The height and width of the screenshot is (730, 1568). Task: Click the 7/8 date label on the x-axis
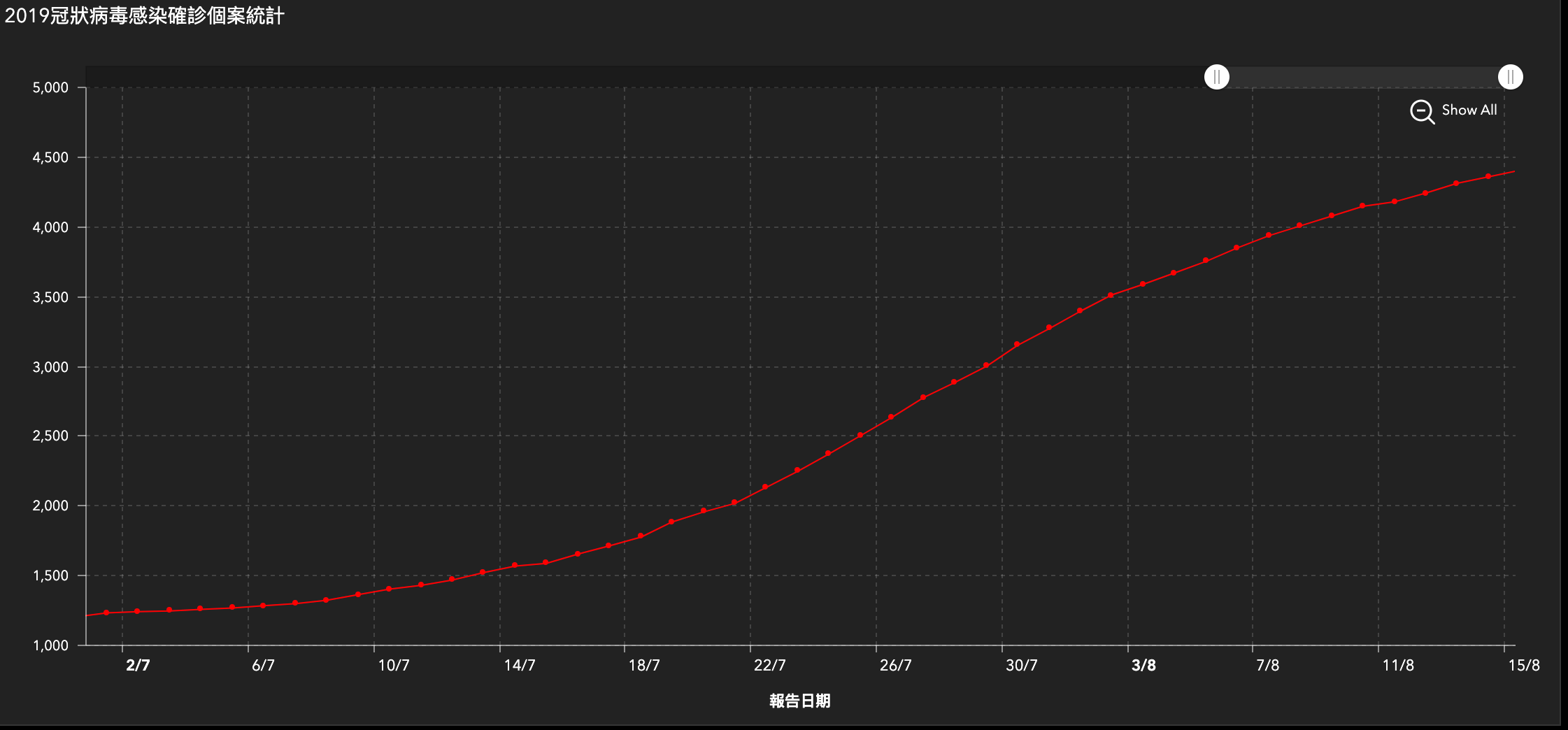[x=1267, y=665]
